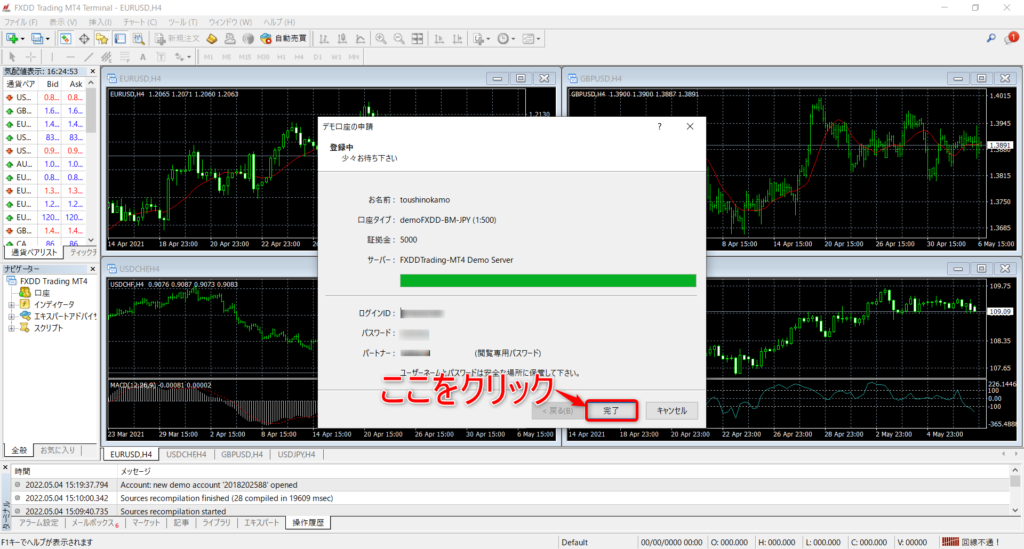Open the メールボックス terminal tab

[95, 523]
